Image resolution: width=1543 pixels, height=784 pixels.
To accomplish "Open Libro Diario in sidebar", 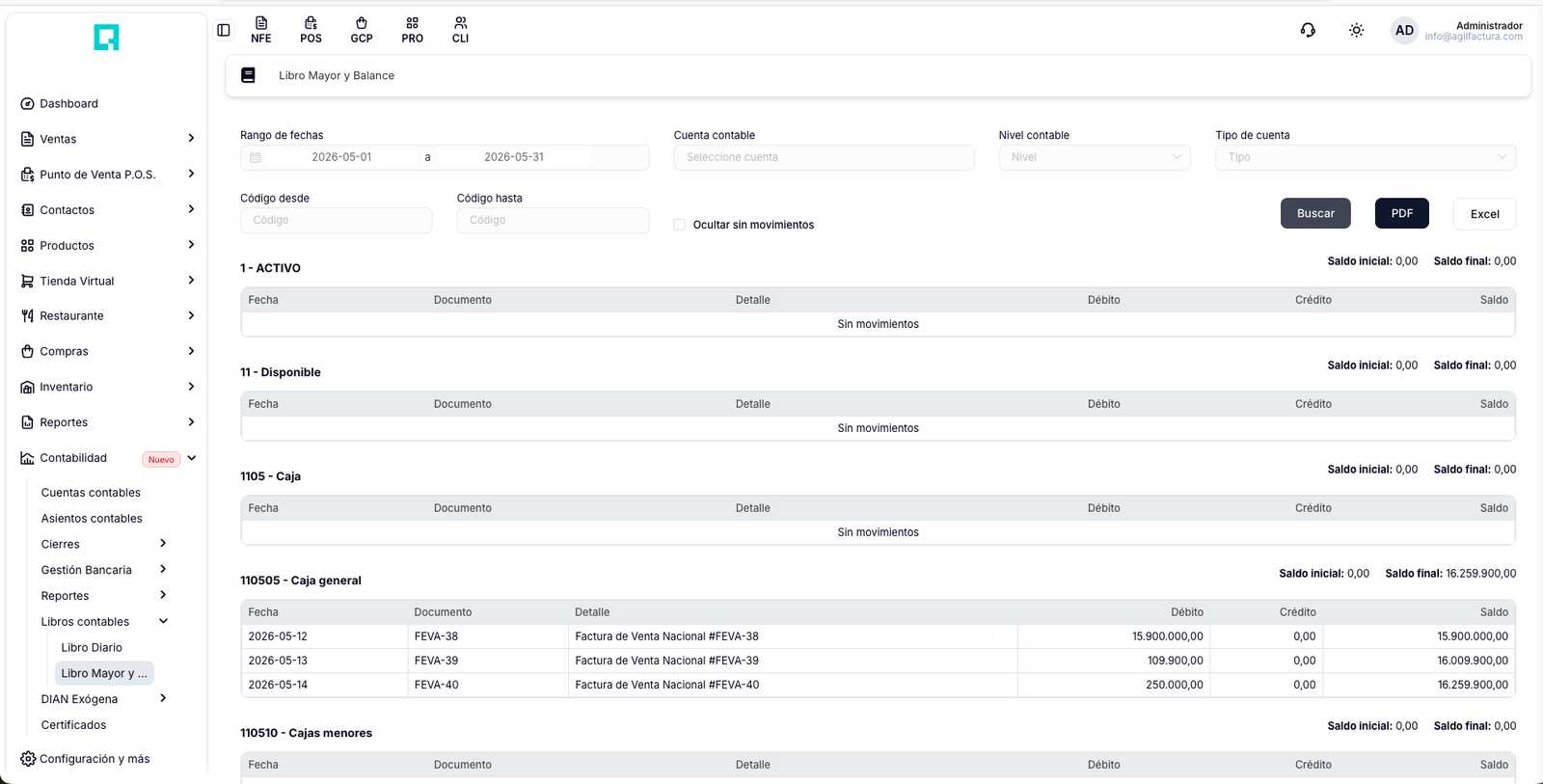I will tap(92, 647).
